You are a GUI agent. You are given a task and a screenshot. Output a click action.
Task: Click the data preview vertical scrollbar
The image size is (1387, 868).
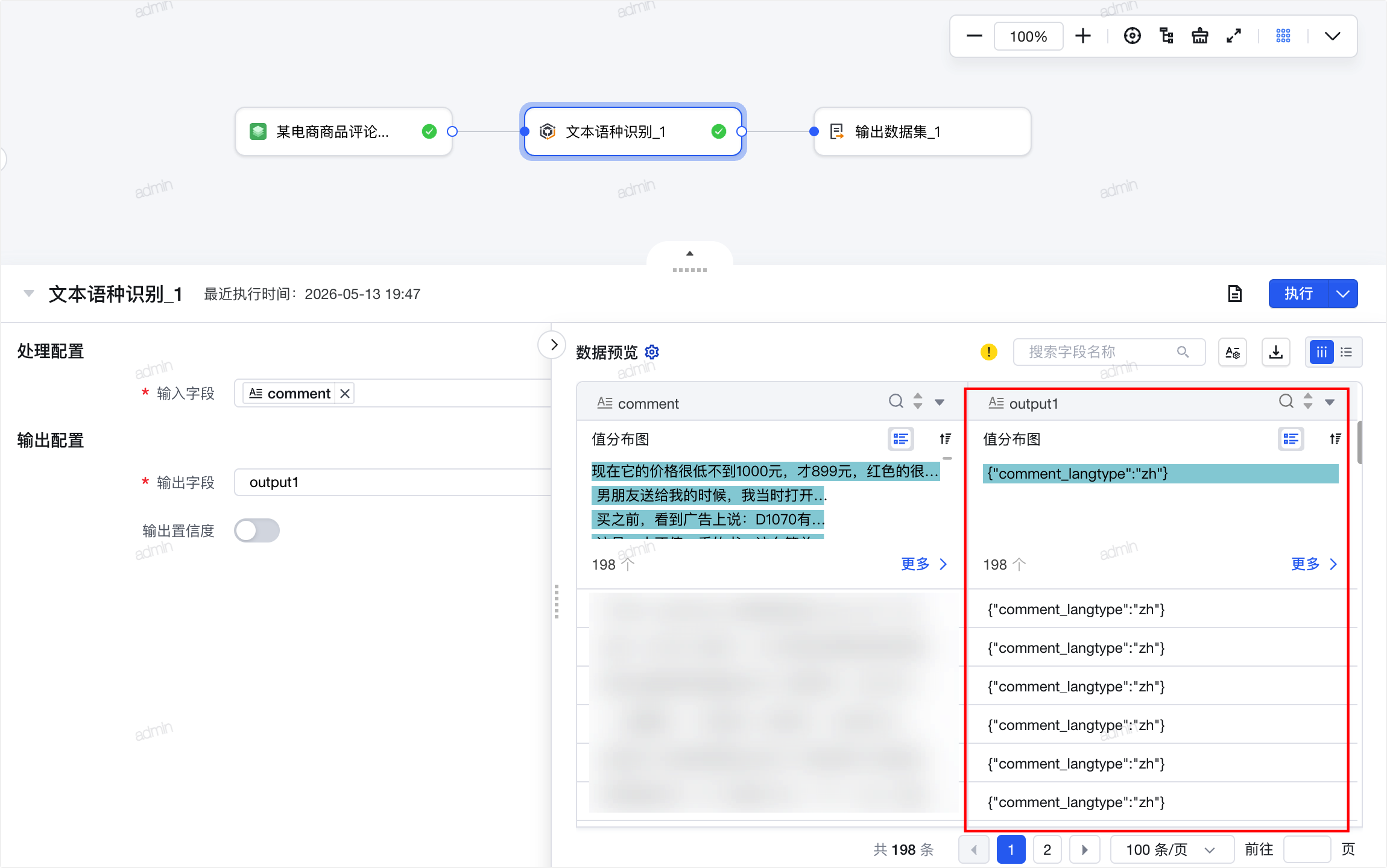(x=1360, y=443)
